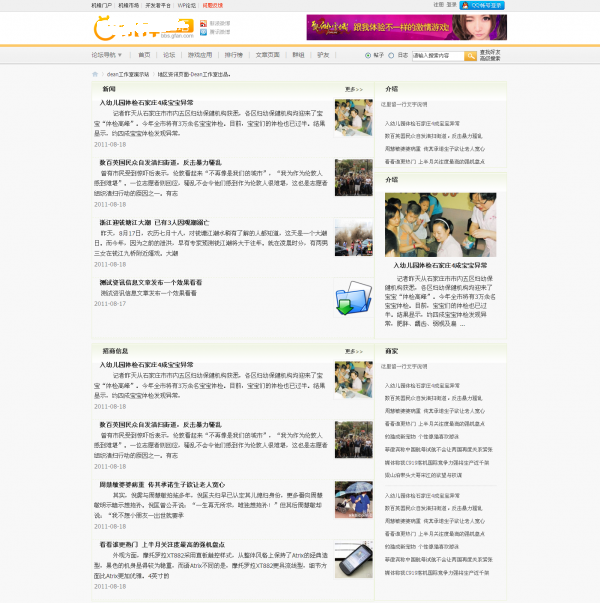600x603 pixels.
Task: Open large checkup photo in 介绍 panel
Action: [440, 225]
